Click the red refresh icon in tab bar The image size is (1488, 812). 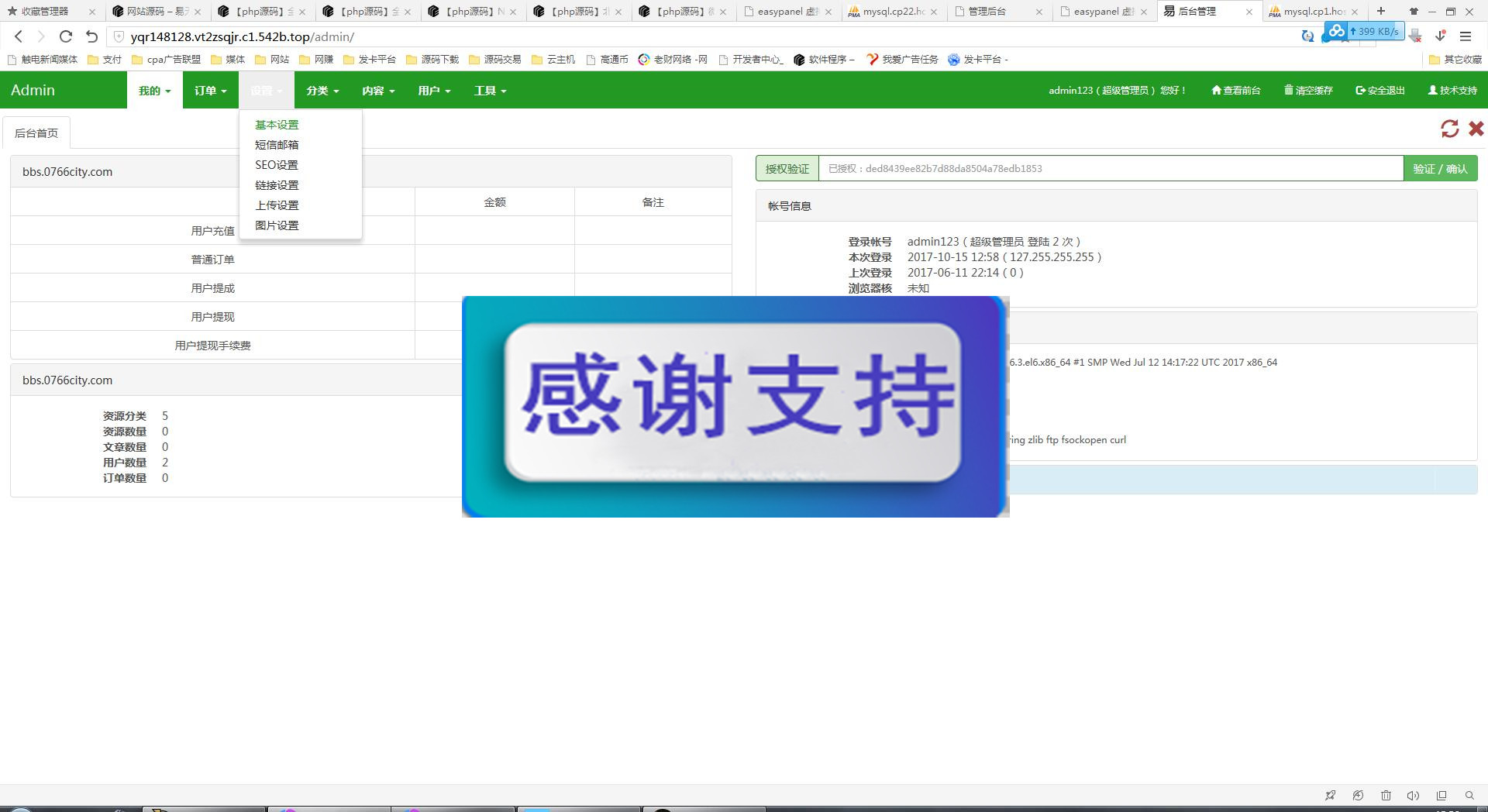coord(1449,129)
